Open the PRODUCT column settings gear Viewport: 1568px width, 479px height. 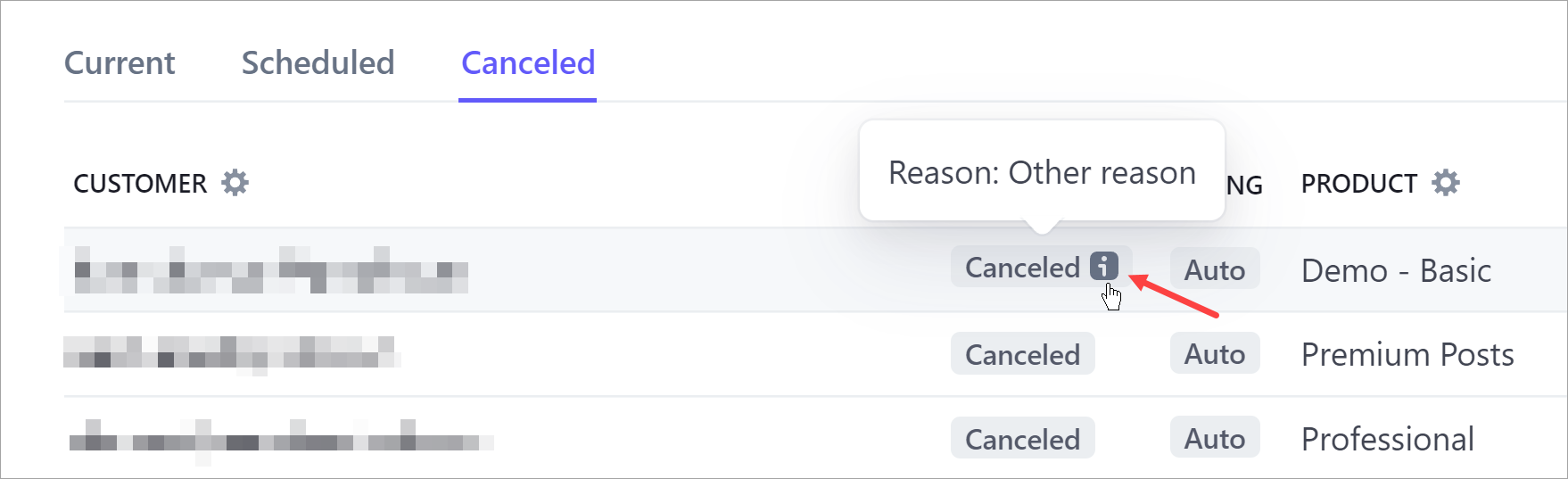[x=1445, y=183]
